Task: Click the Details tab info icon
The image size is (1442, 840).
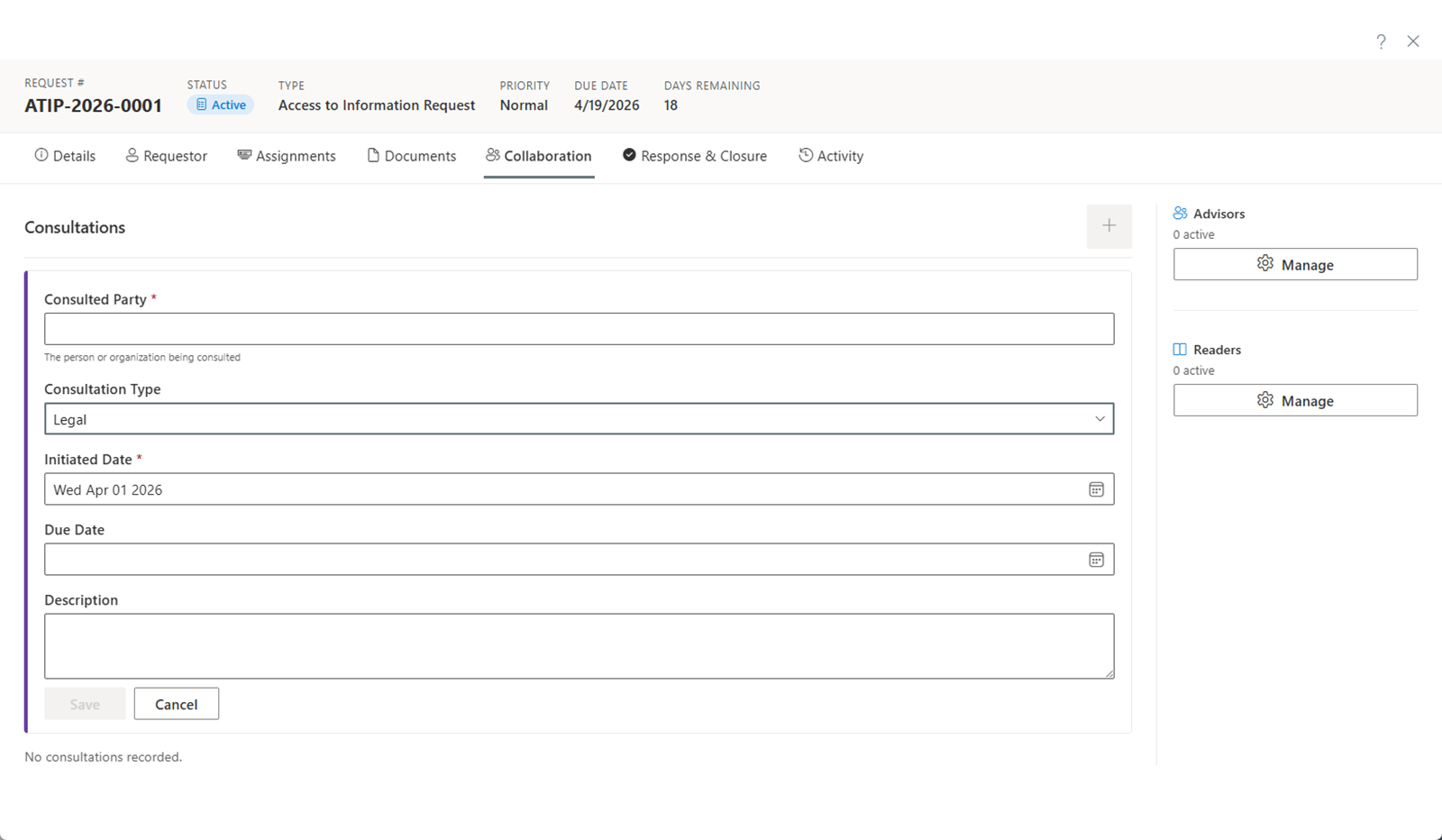Action: [41, 155]
